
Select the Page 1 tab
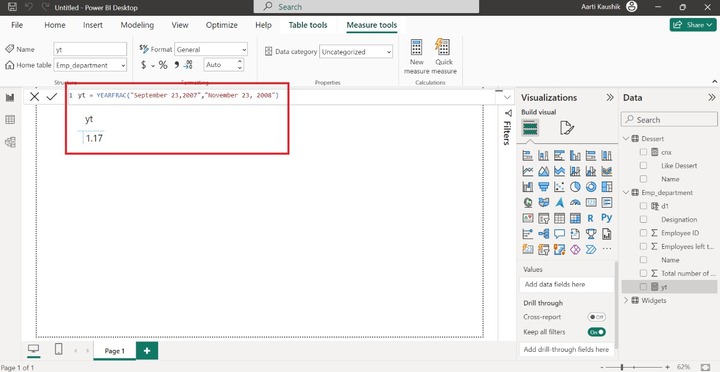point(115,351)
